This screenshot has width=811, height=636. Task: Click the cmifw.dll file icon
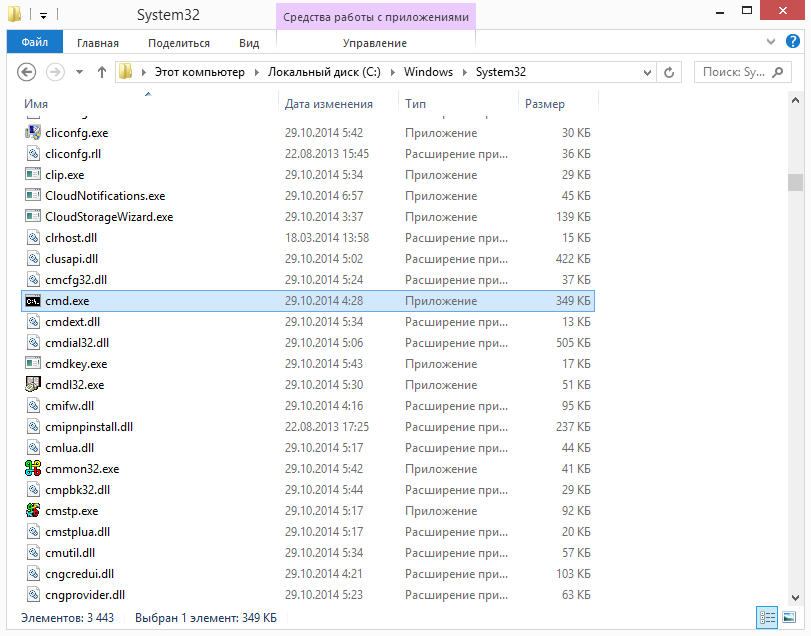tap(33, 405)
